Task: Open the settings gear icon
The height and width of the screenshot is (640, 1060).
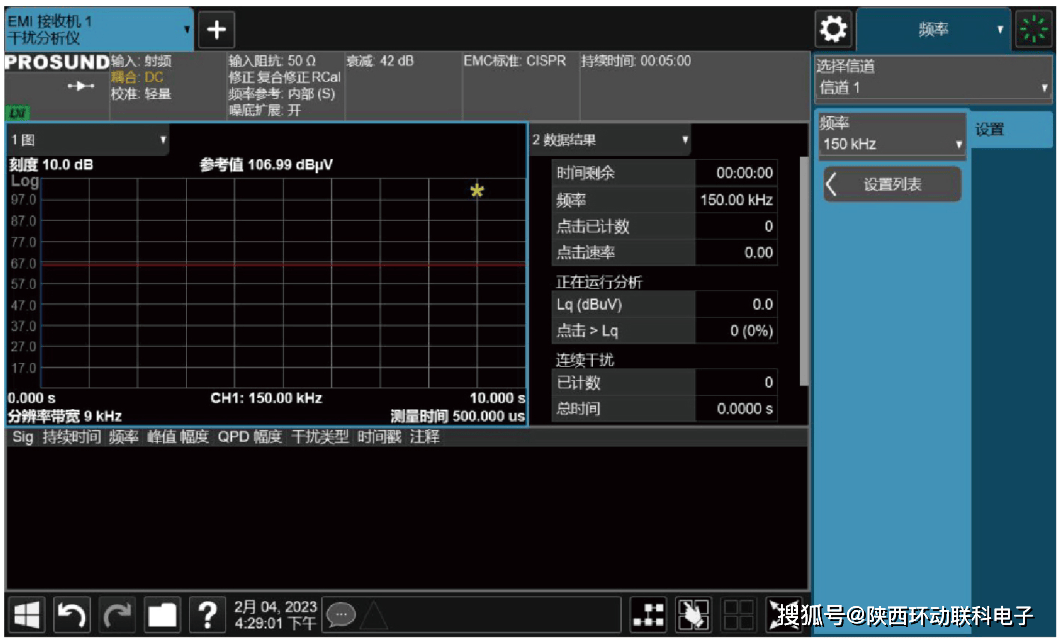Action: (832, 30)
